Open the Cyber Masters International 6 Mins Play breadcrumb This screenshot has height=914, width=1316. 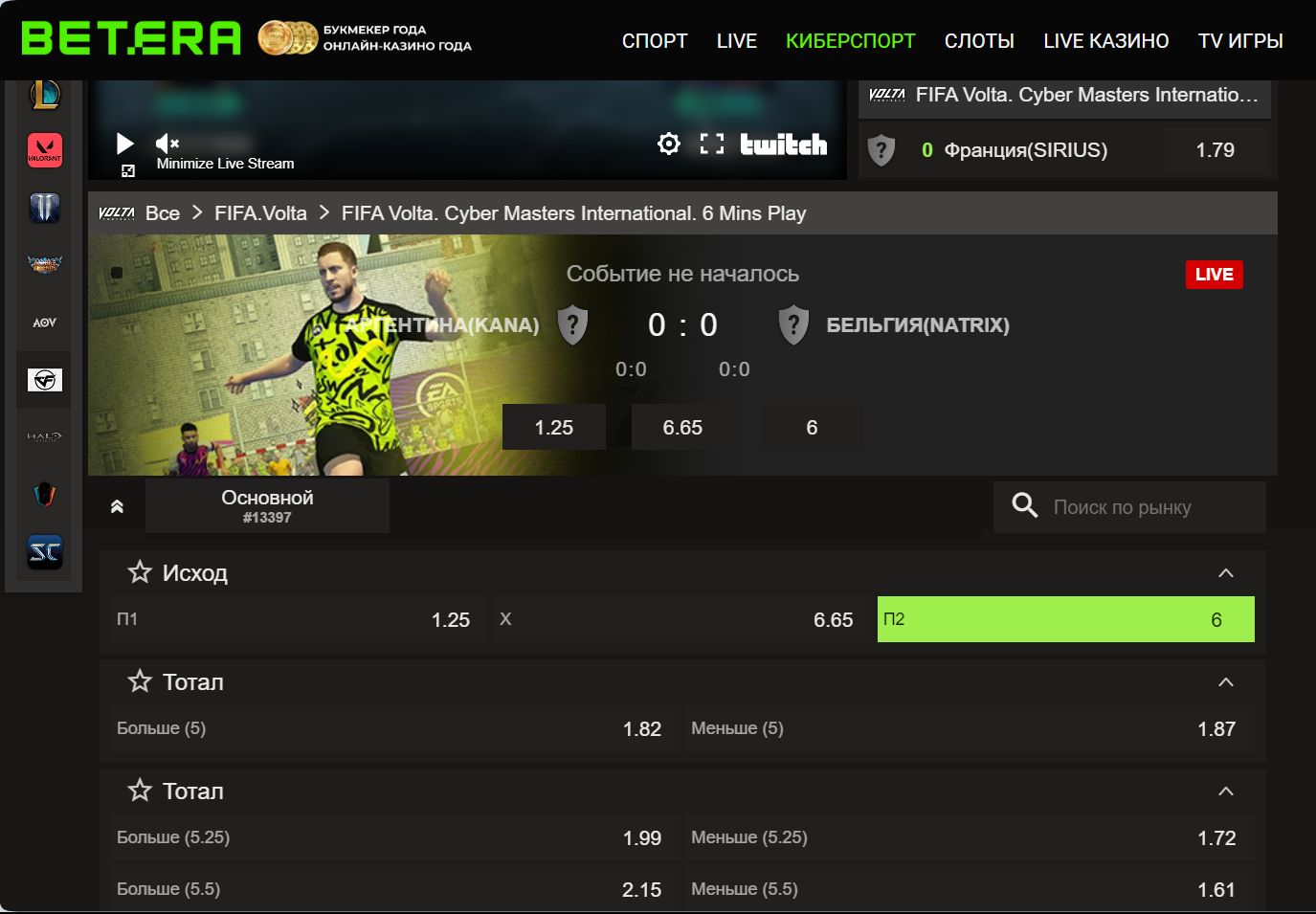pos(573,213)
